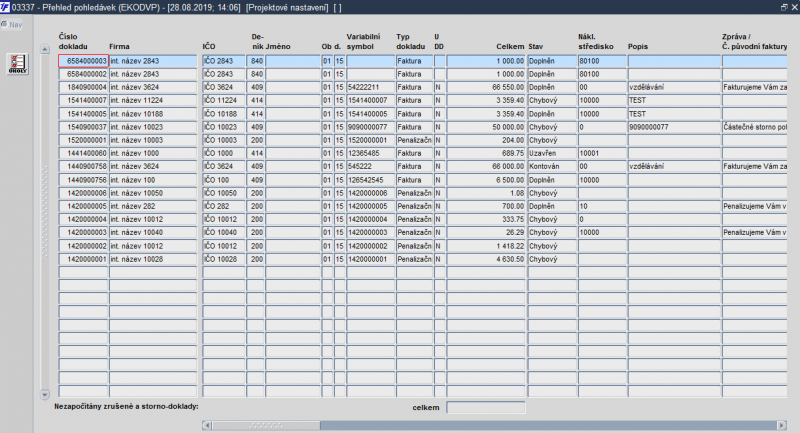Select document number 1540900037 cell

pos(83,127)
